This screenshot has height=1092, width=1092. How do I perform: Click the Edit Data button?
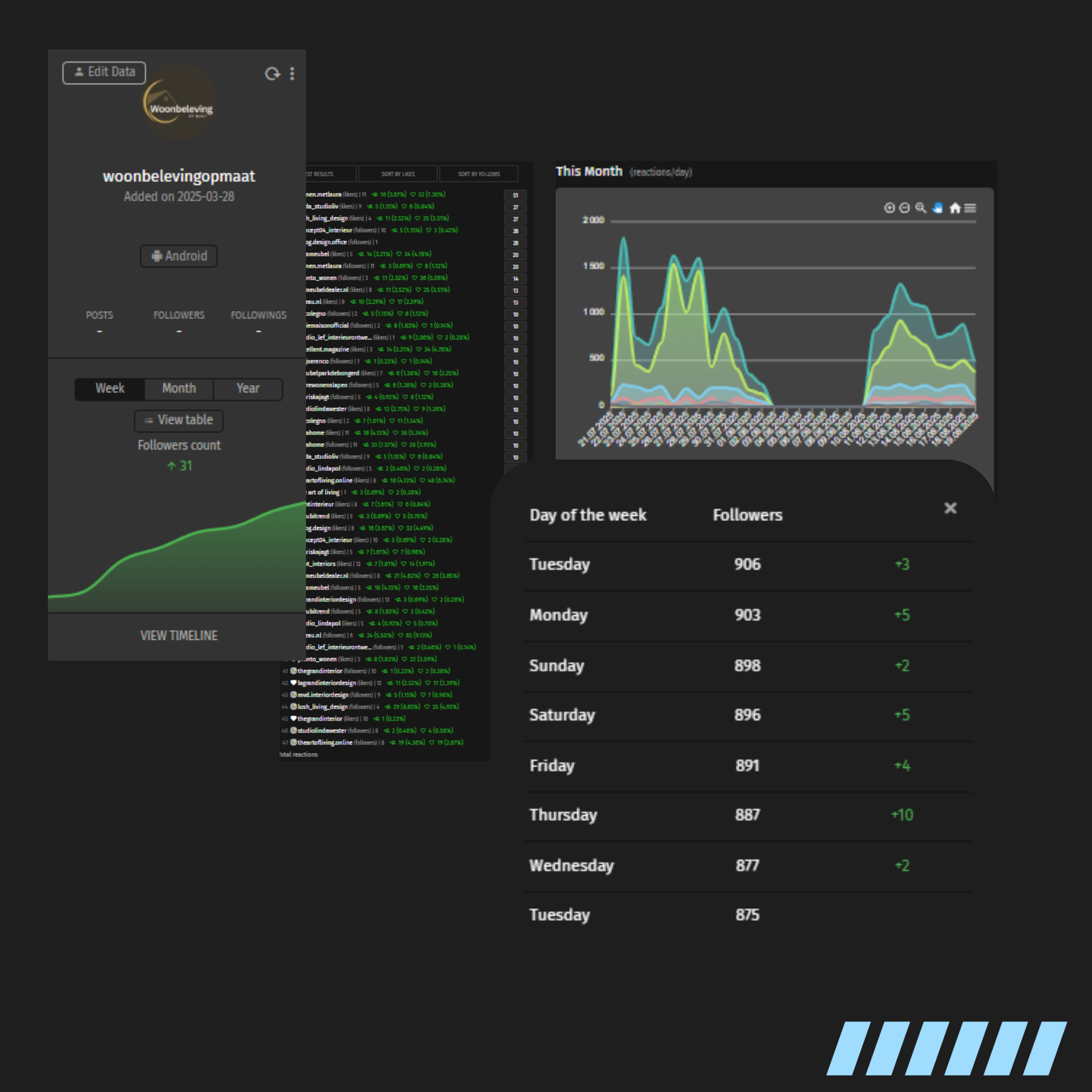(104, 72)
